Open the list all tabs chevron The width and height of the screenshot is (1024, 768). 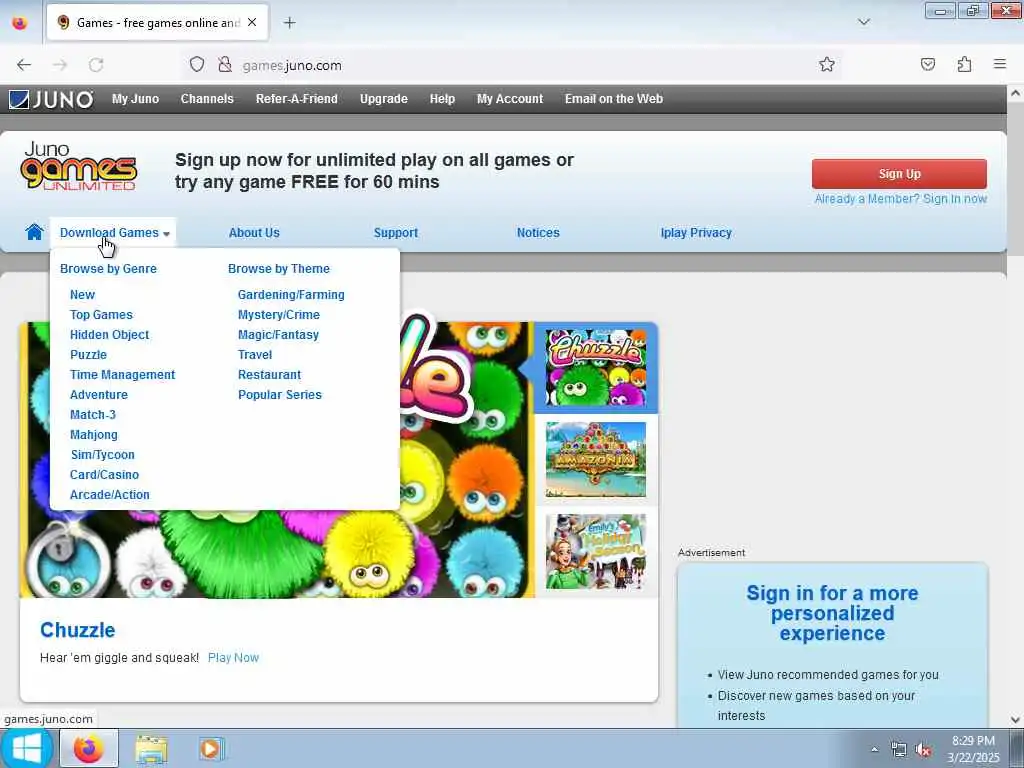pos(863,22)
